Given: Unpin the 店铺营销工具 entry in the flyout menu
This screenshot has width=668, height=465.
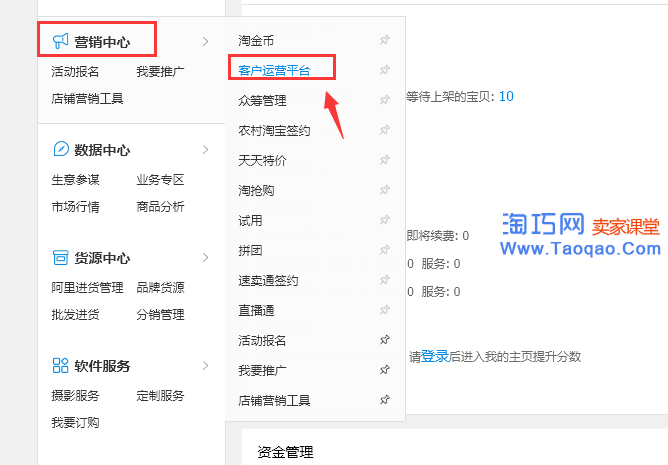Looking at the screenshot, I should (385, 400).
